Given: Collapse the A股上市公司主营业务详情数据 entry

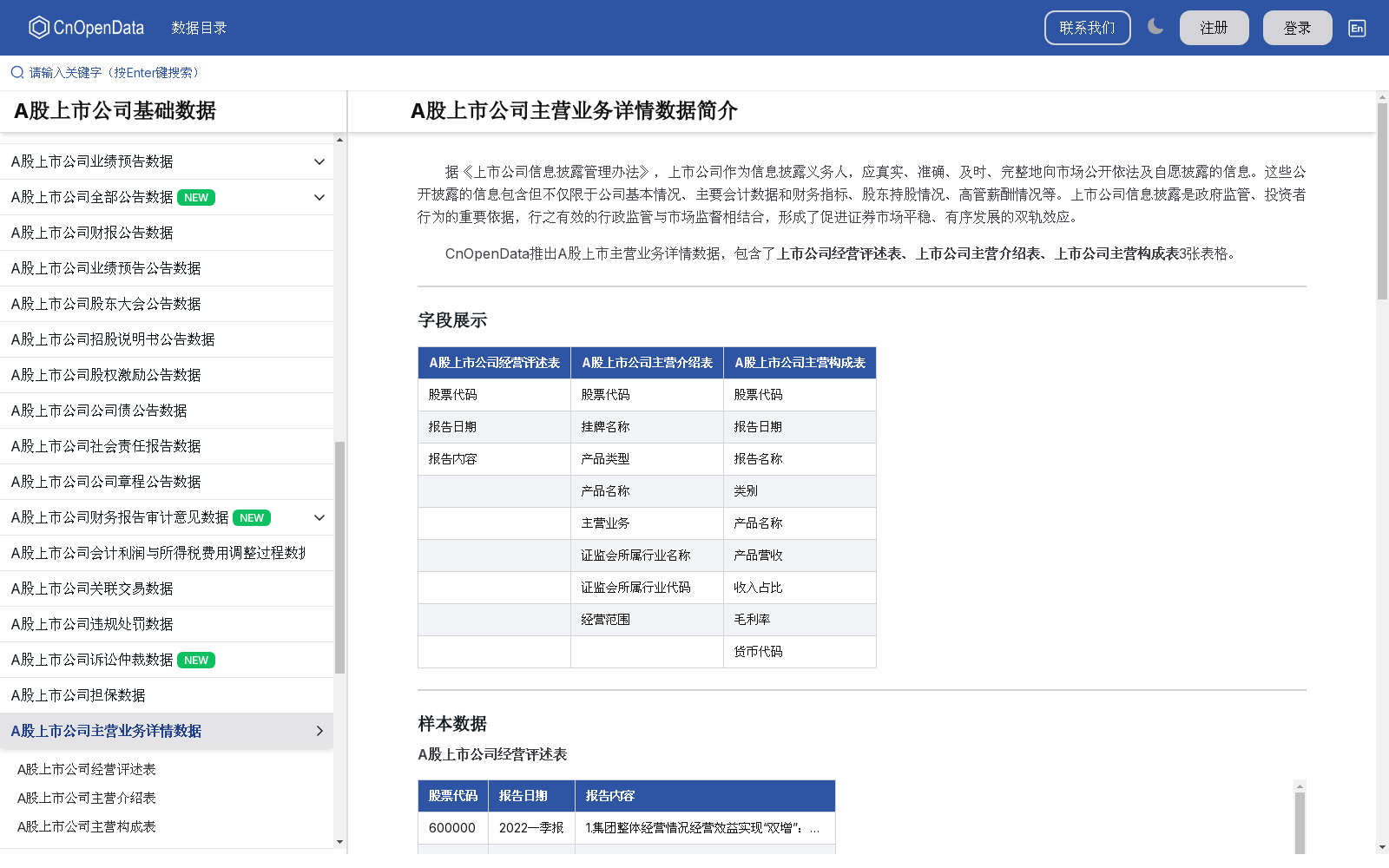Looking at the screenshot, I should (319, 731).
